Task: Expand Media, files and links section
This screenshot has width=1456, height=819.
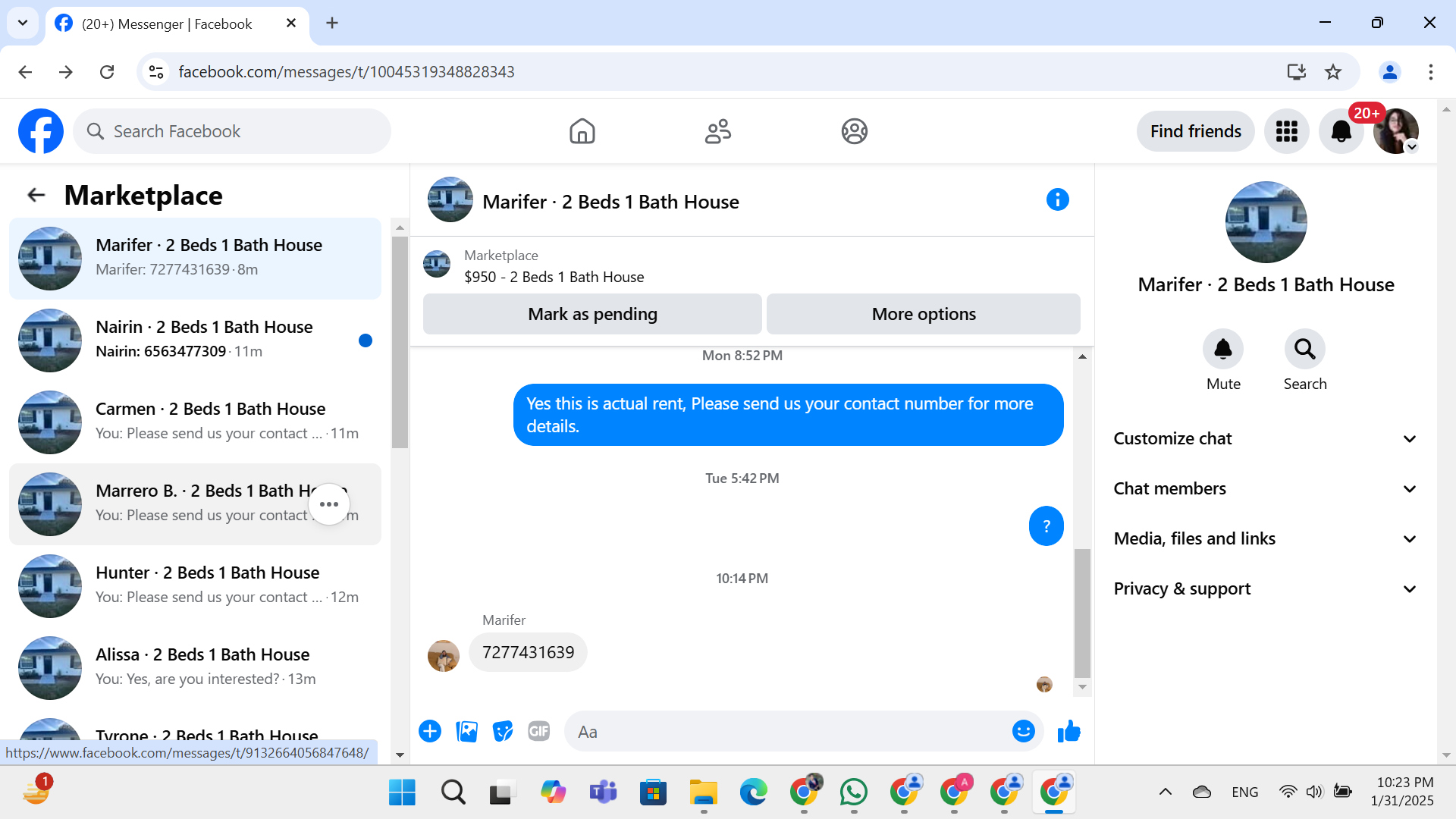Action: (x=1266, y=539)
